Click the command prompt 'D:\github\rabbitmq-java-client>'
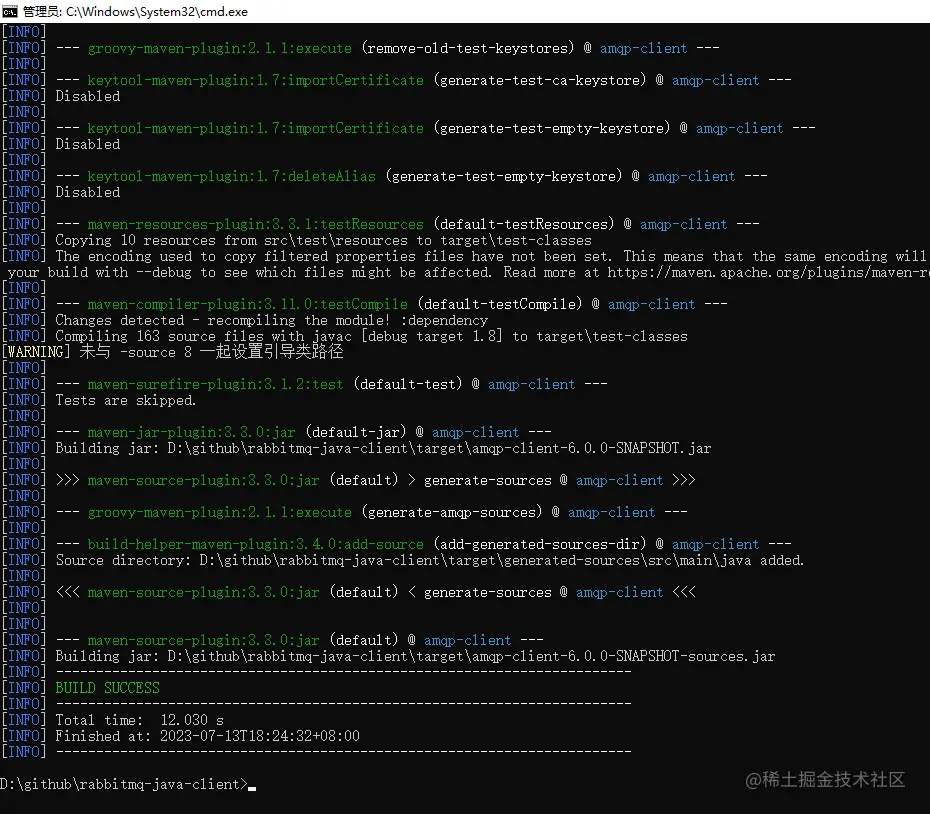 [124, 784]
